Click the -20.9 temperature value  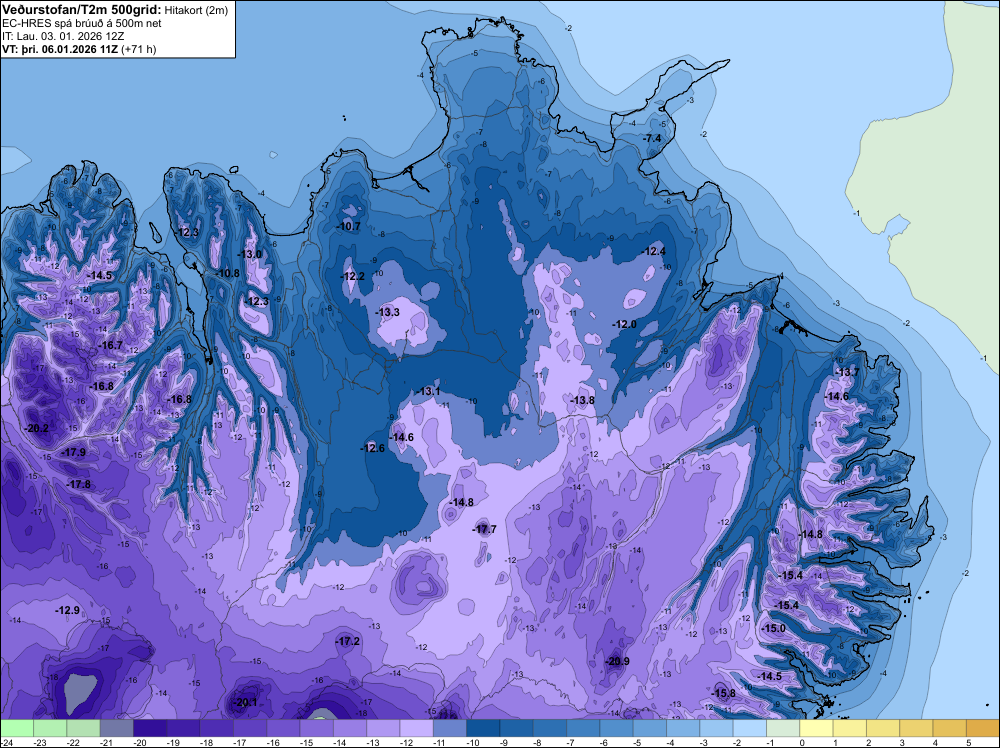tap(617, 661)
